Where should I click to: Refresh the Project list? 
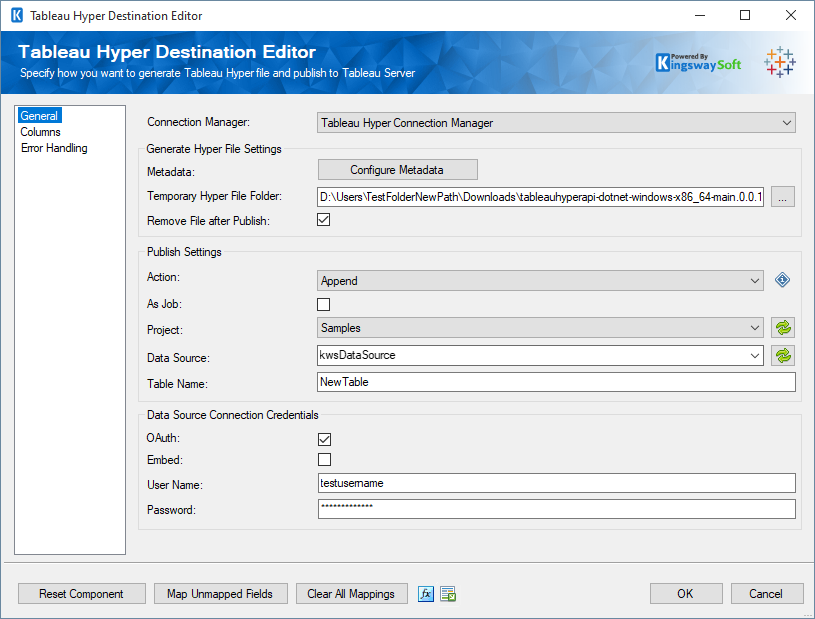click(783, 328)
